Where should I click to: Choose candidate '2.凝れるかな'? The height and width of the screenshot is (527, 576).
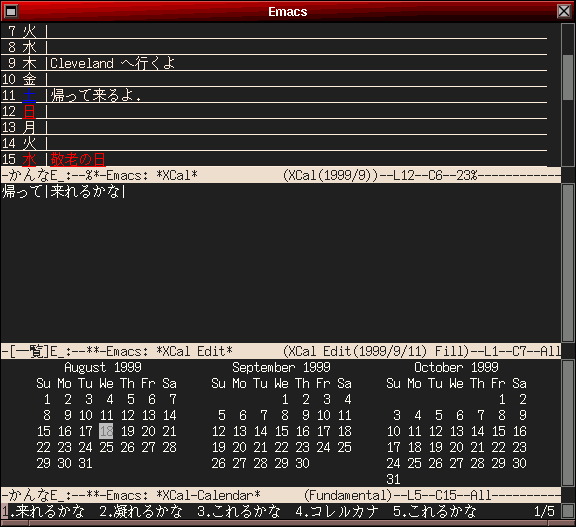click(x=141, y=511)
